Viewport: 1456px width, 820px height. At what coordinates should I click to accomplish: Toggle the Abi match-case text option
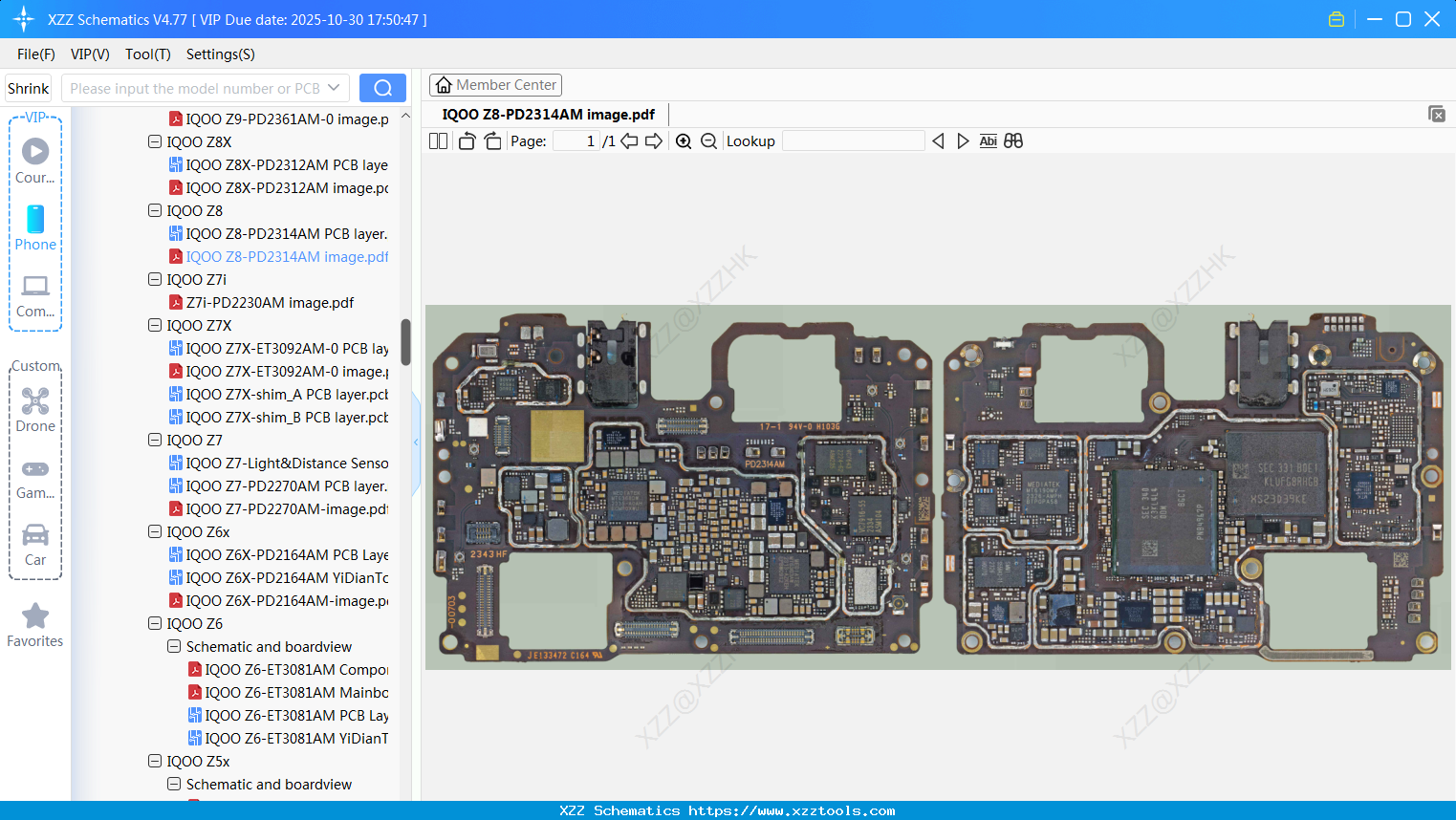click(988, 141)
